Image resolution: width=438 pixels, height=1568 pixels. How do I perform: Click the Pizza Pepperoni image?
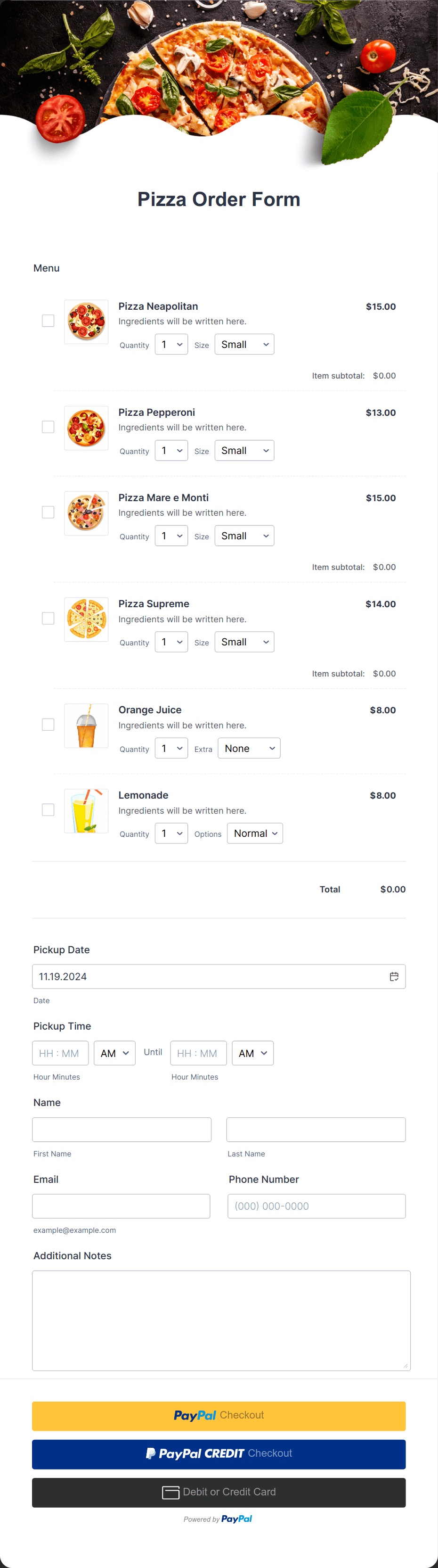click(x=86, y=427)
